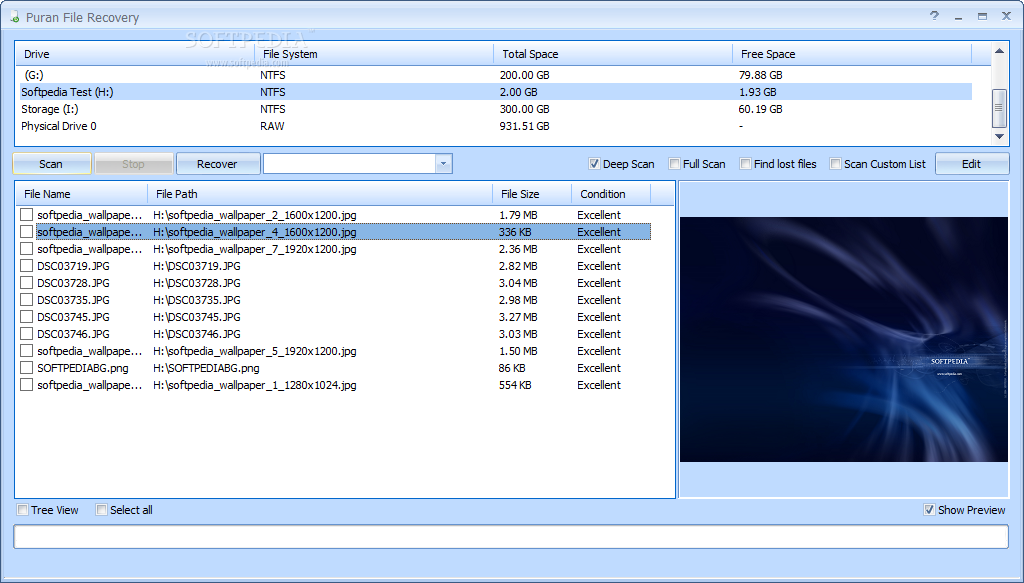Click the 300.00 GB total space cell
1024x583 pixels.
(524, 109)
